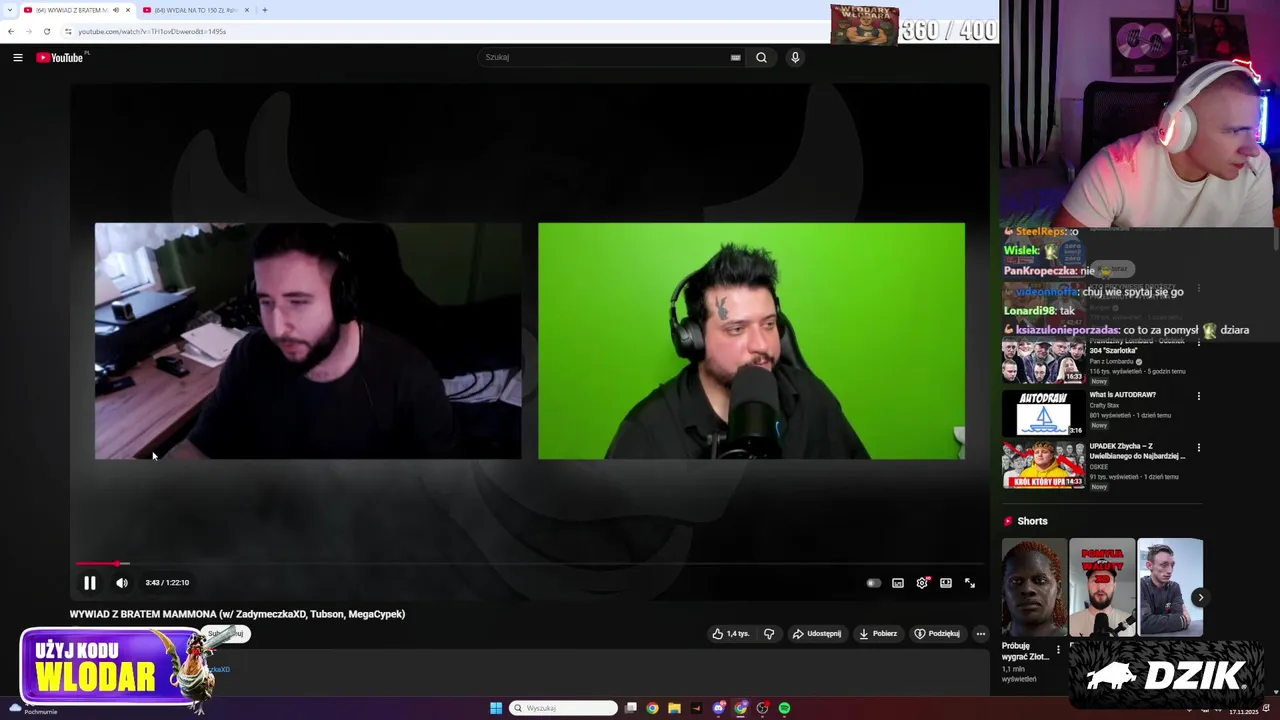
Task: Click the Podziękuj thanks button
Action: coord(937,633)
